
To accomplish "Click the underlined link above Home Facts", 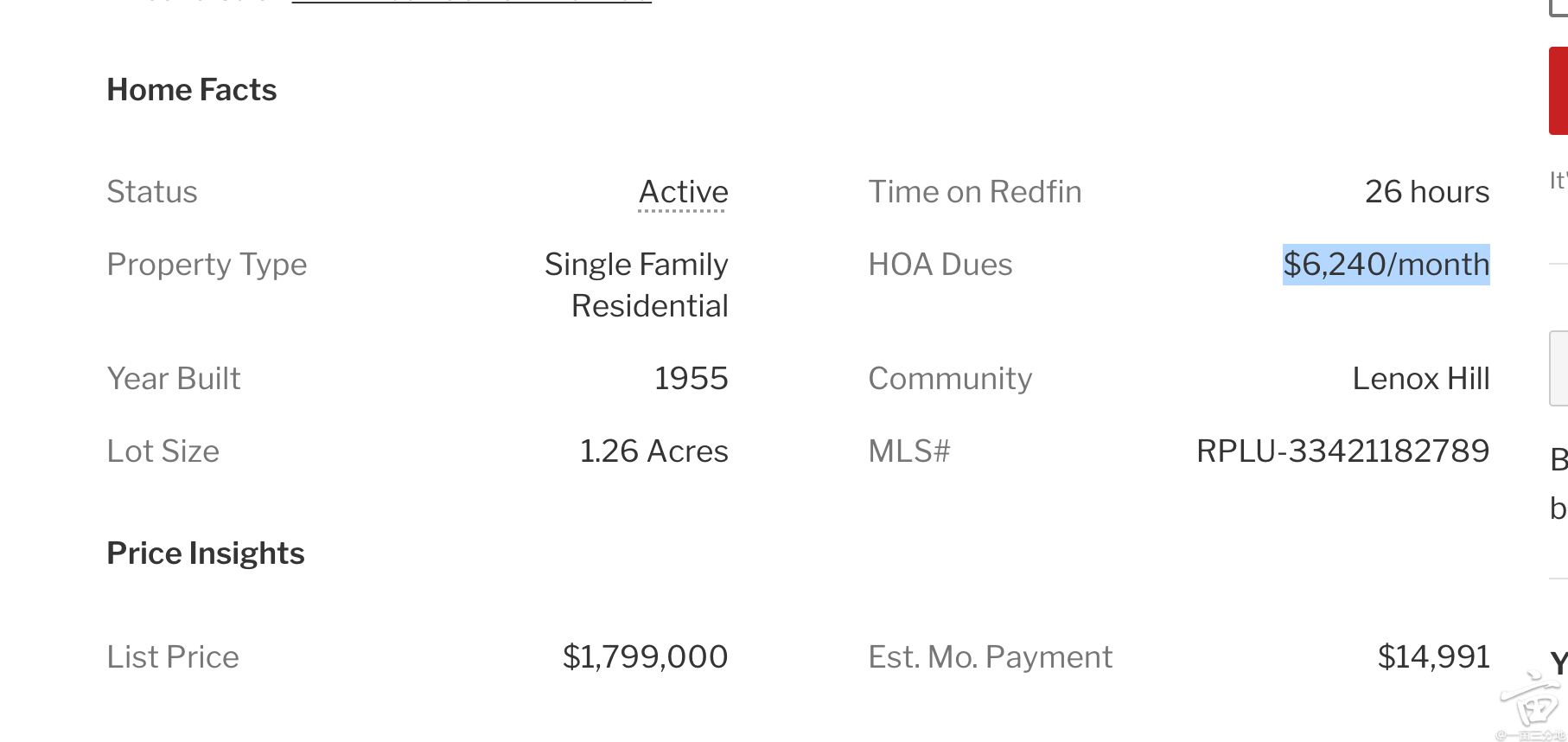I will 471,3.
